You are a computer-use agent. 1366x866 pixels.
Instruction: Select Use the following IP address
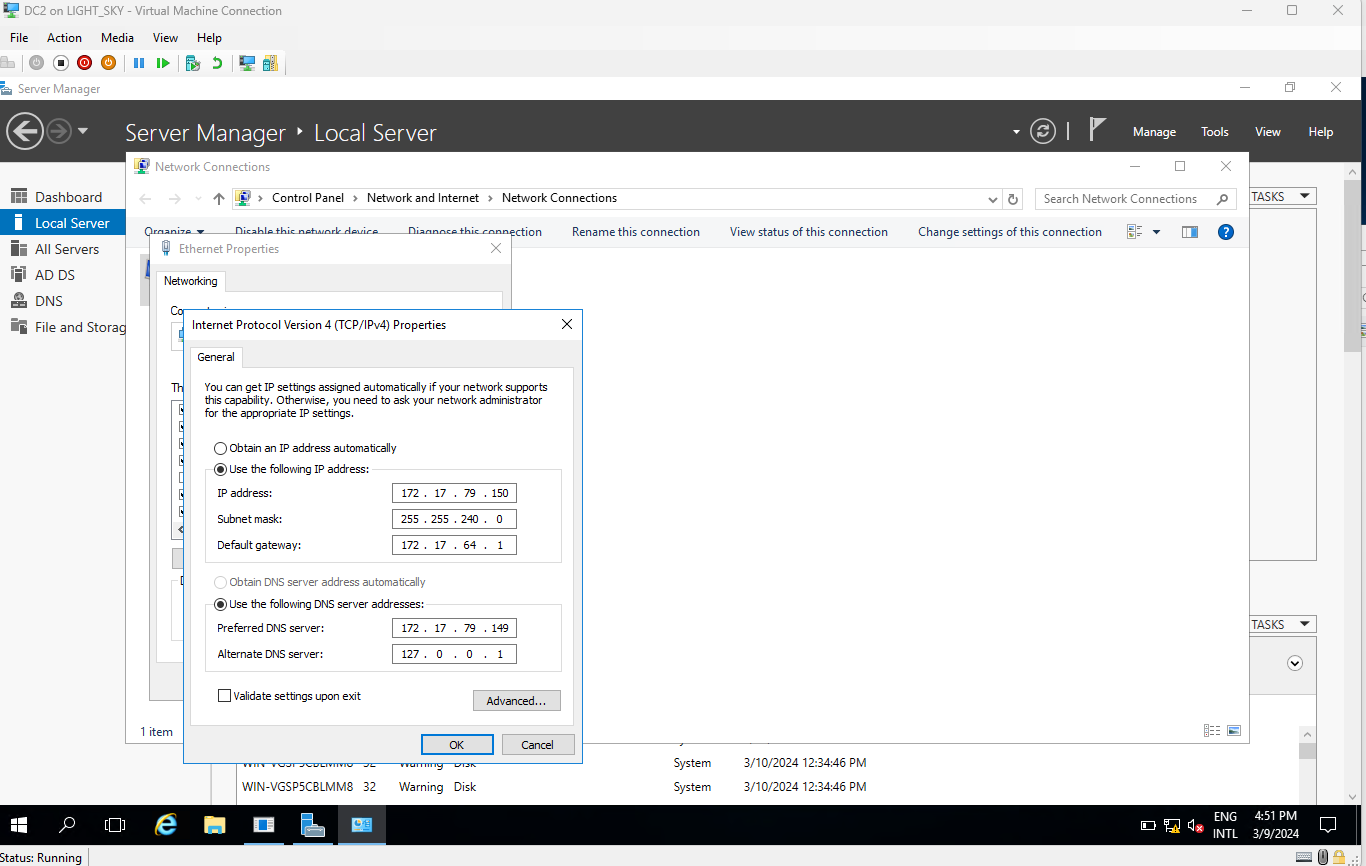coord(292,469)
